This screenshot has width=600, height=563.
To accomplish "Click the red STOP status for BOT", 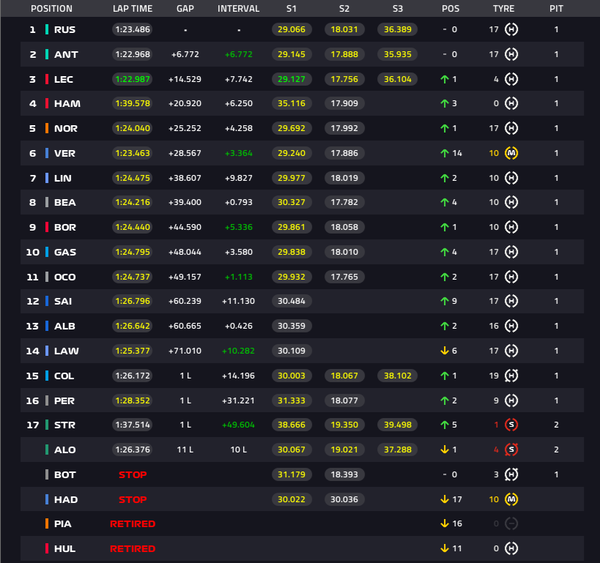I will tap(132, 475).
